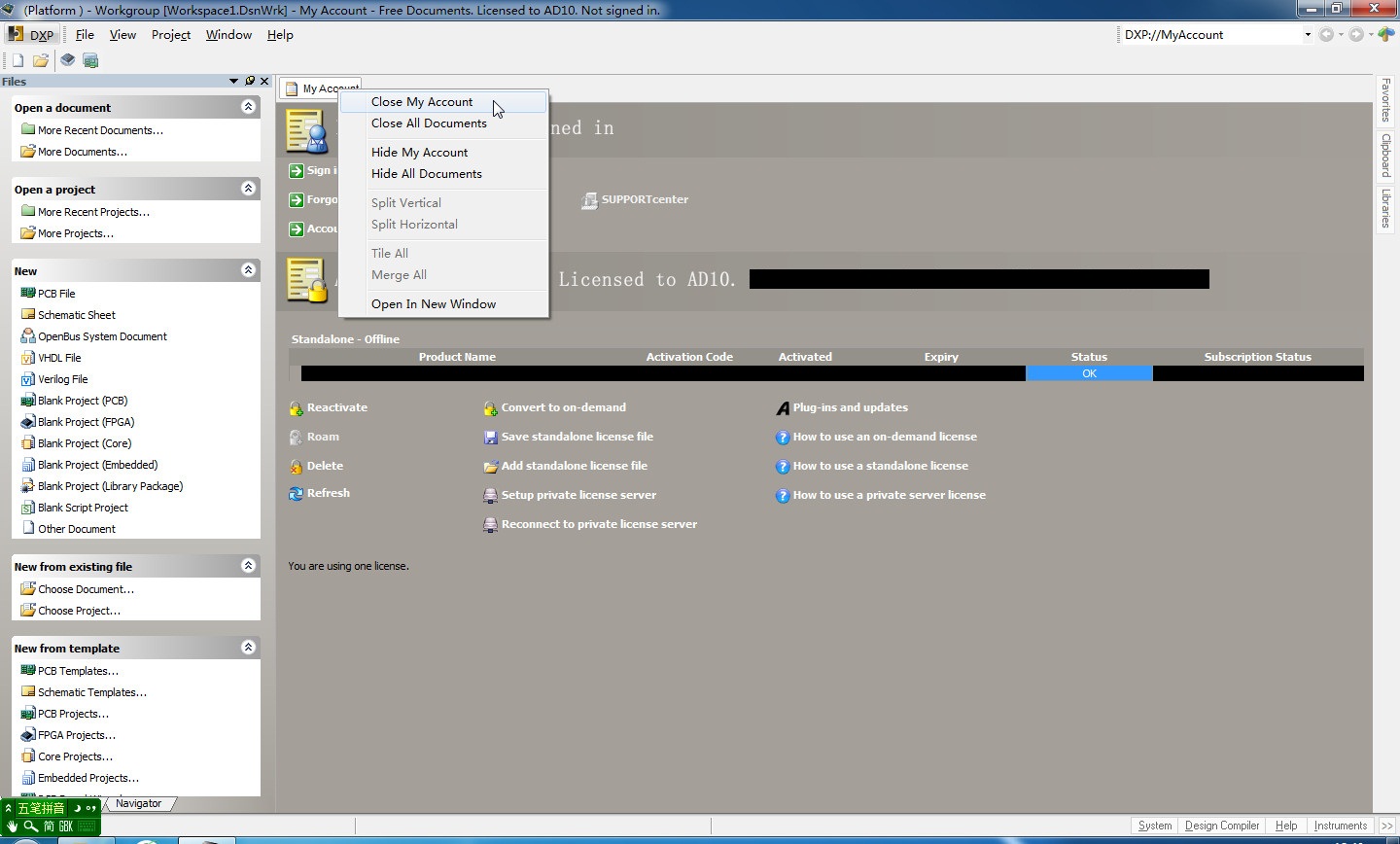Viewport: 1400px width, 844px height.
Task: Click the browser back arrow icon
Action: tap(1326, 34)
